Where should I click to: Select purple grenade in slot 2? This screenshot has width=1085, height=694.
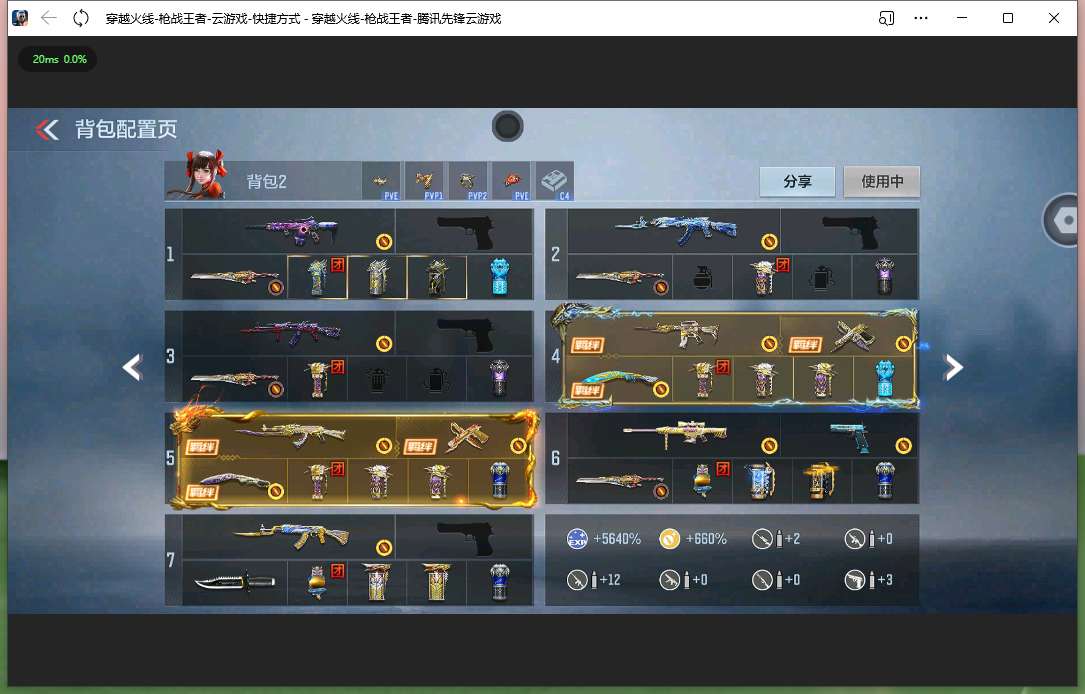(x=885, y=277)
